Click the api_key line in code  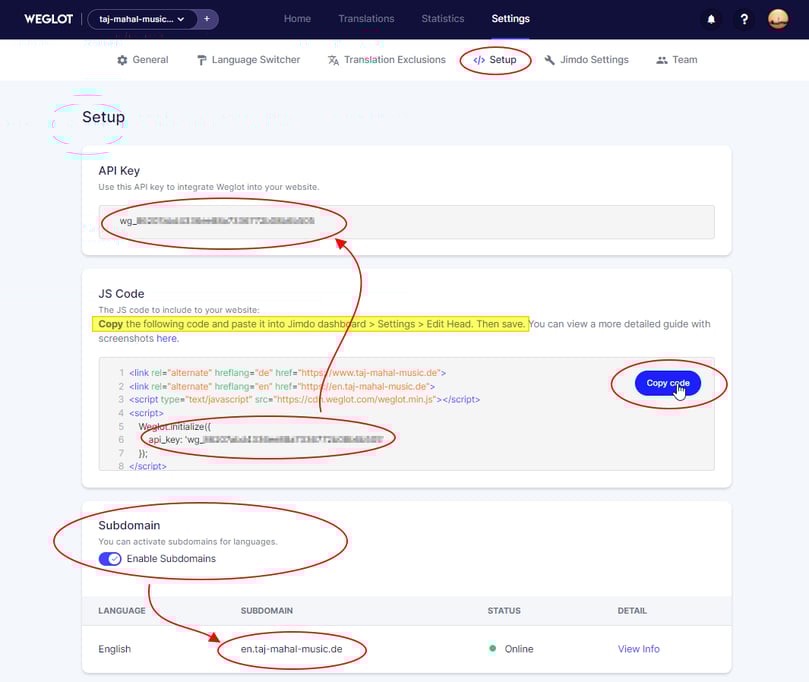[x=266, y=440]
